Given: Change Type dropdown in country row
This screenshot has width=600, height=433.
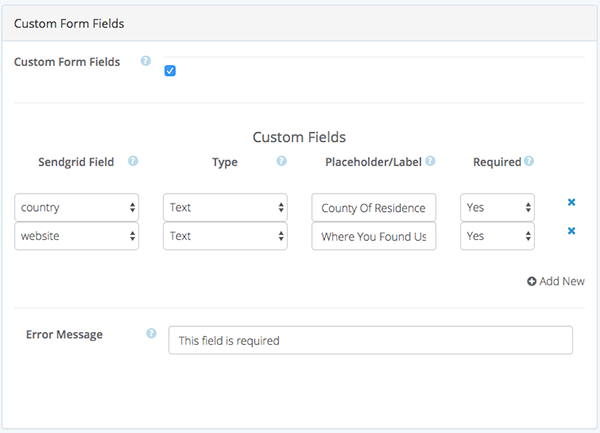Looking at the screenshot, I should point(225,207).
